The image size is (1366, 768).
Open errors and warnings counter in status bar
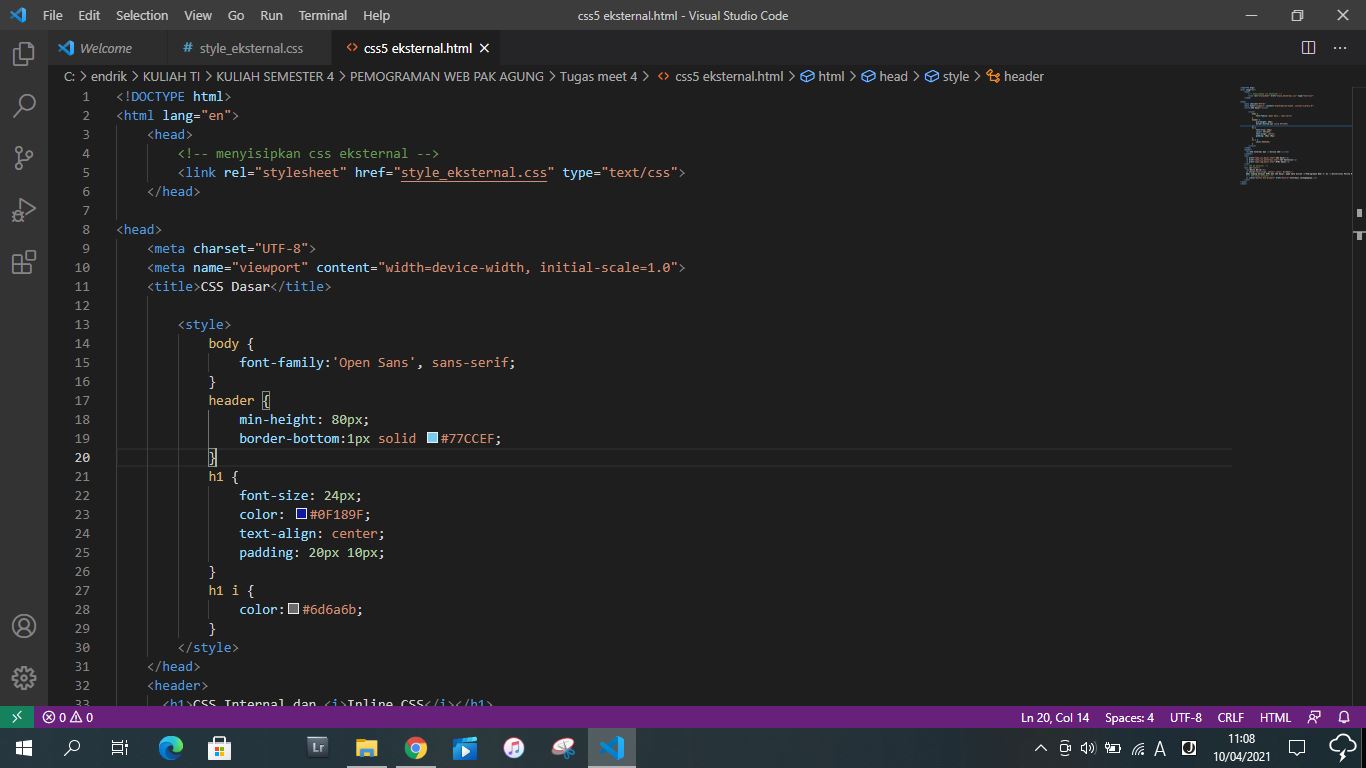tap(68, 717)
